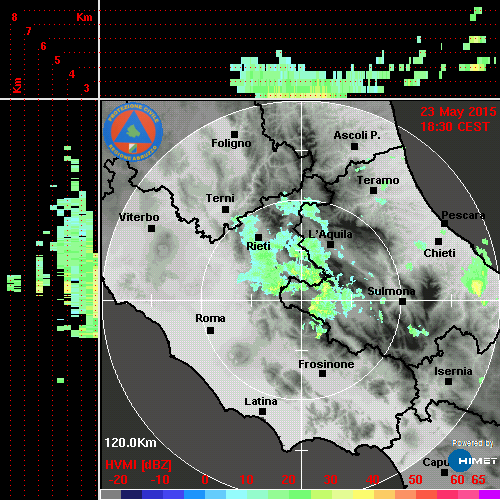Click the 6 km altitude label
The height and width of the screenshot is (500, 500).
[x=43, y=46]
